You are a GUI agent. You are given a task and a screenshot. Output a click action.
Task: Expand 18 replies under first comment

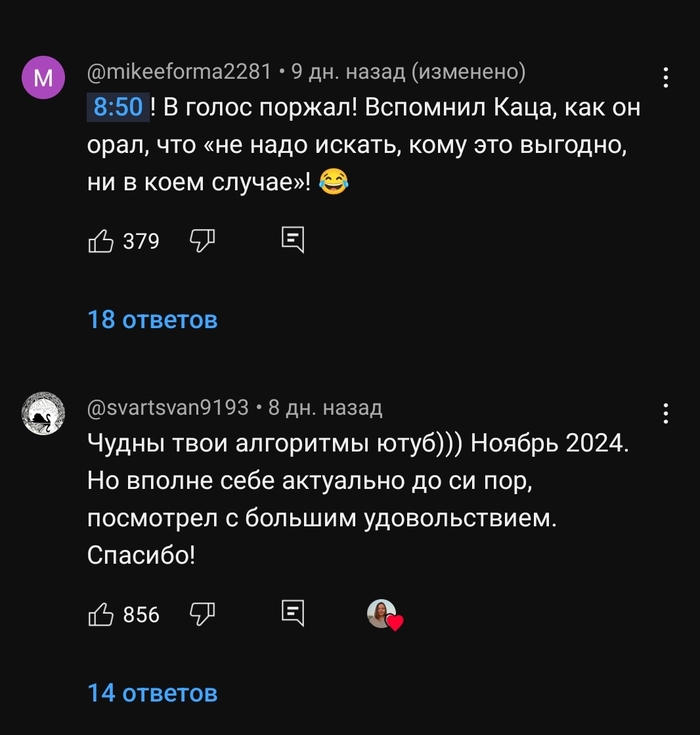[x=152, y=320]
